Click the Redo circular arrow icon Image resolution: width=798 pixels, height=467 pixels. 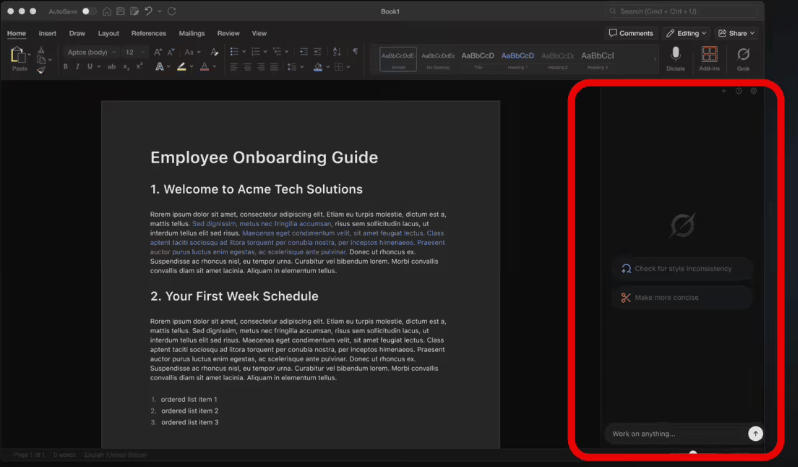pos(172,11)
